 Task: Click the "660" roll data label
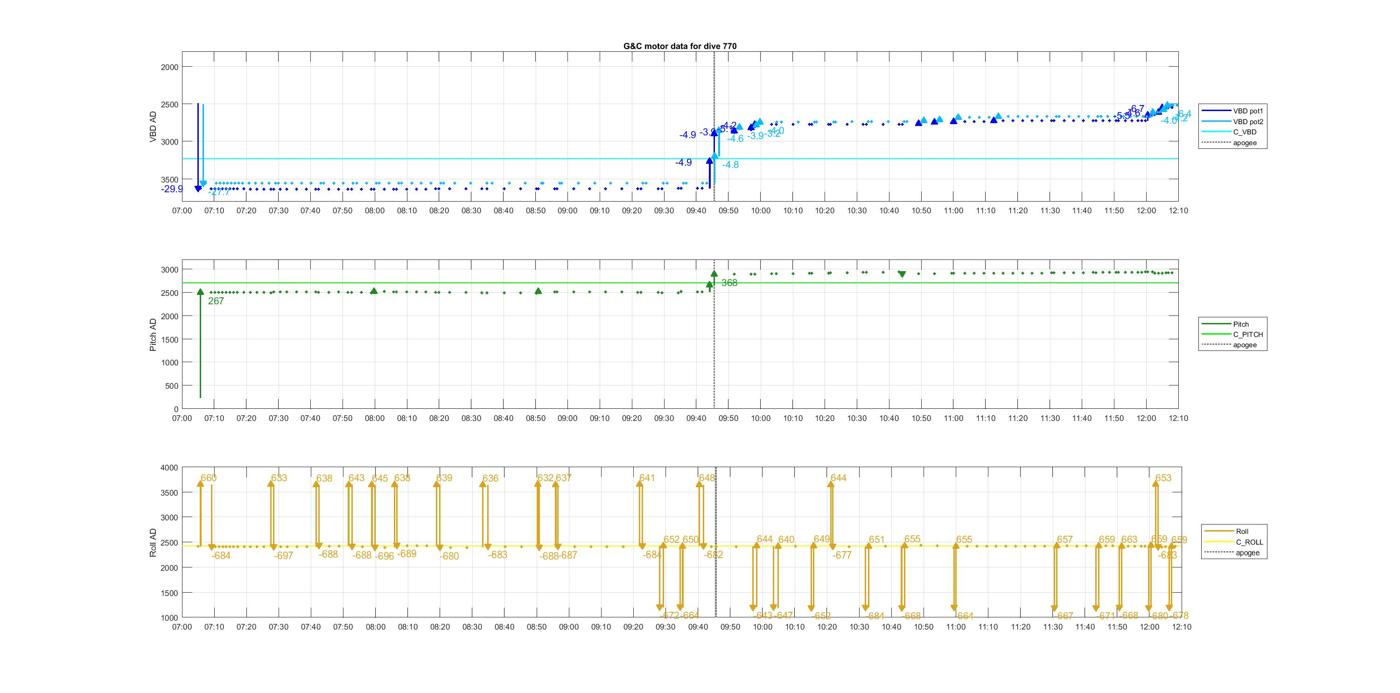[x=208, y=478]
